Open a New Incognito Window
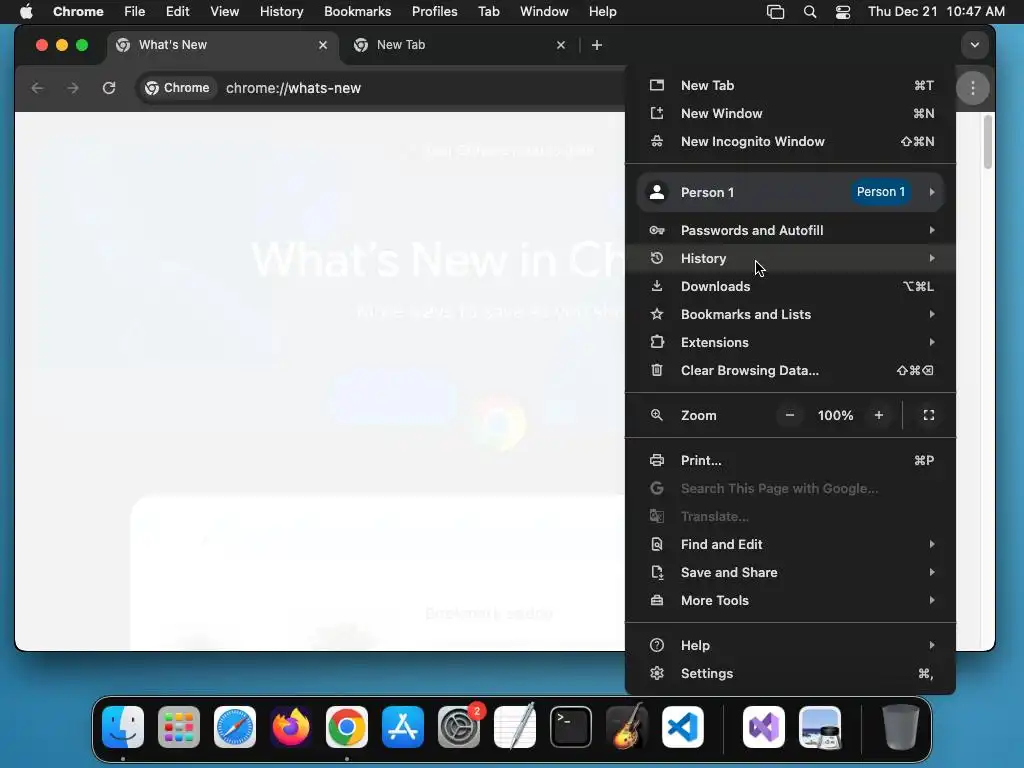This screenshot has width=1024, height=768. pos(790,142)
